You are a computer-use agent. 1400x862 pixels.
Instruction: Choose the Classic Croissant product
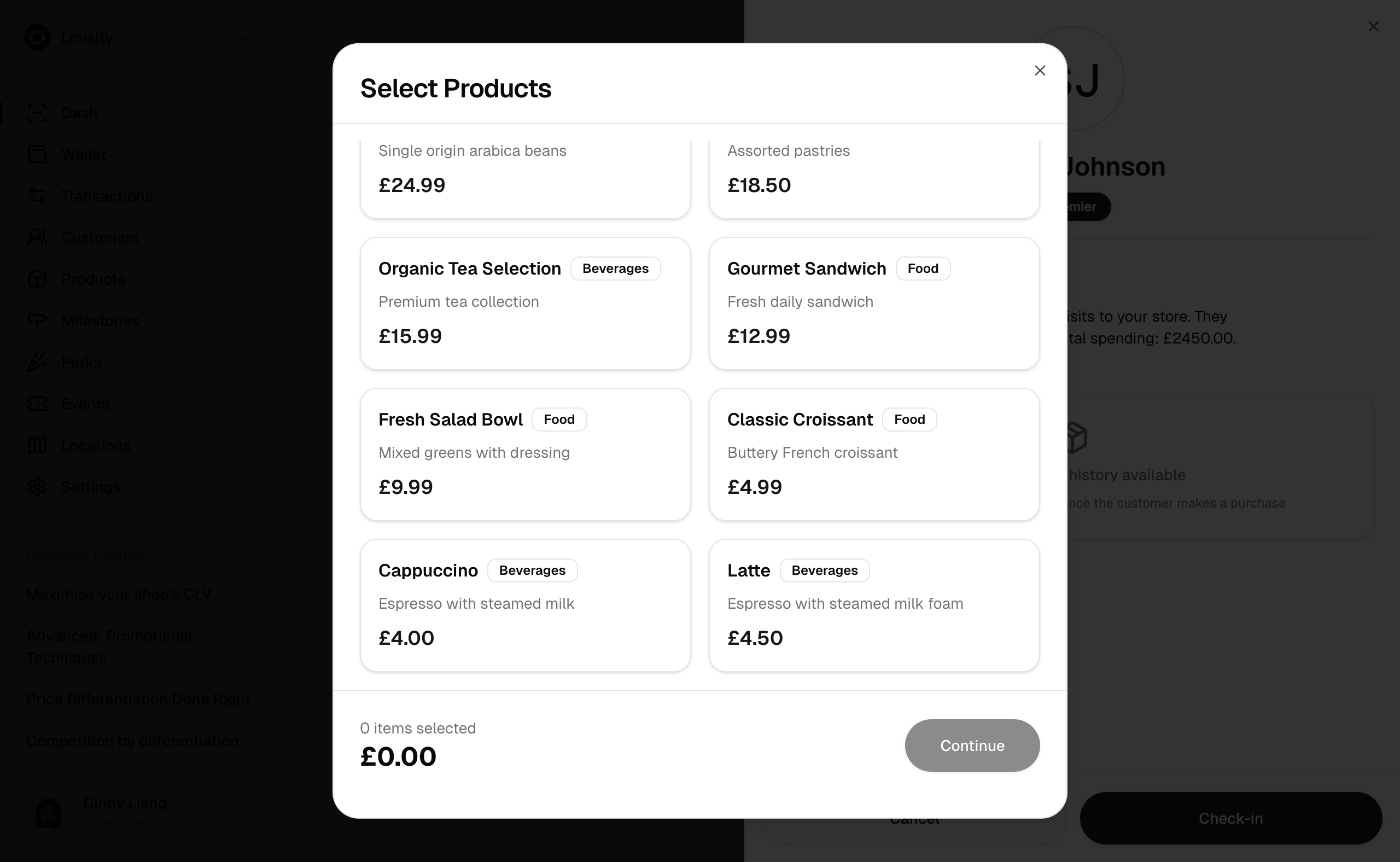click(x=874, y=455)
